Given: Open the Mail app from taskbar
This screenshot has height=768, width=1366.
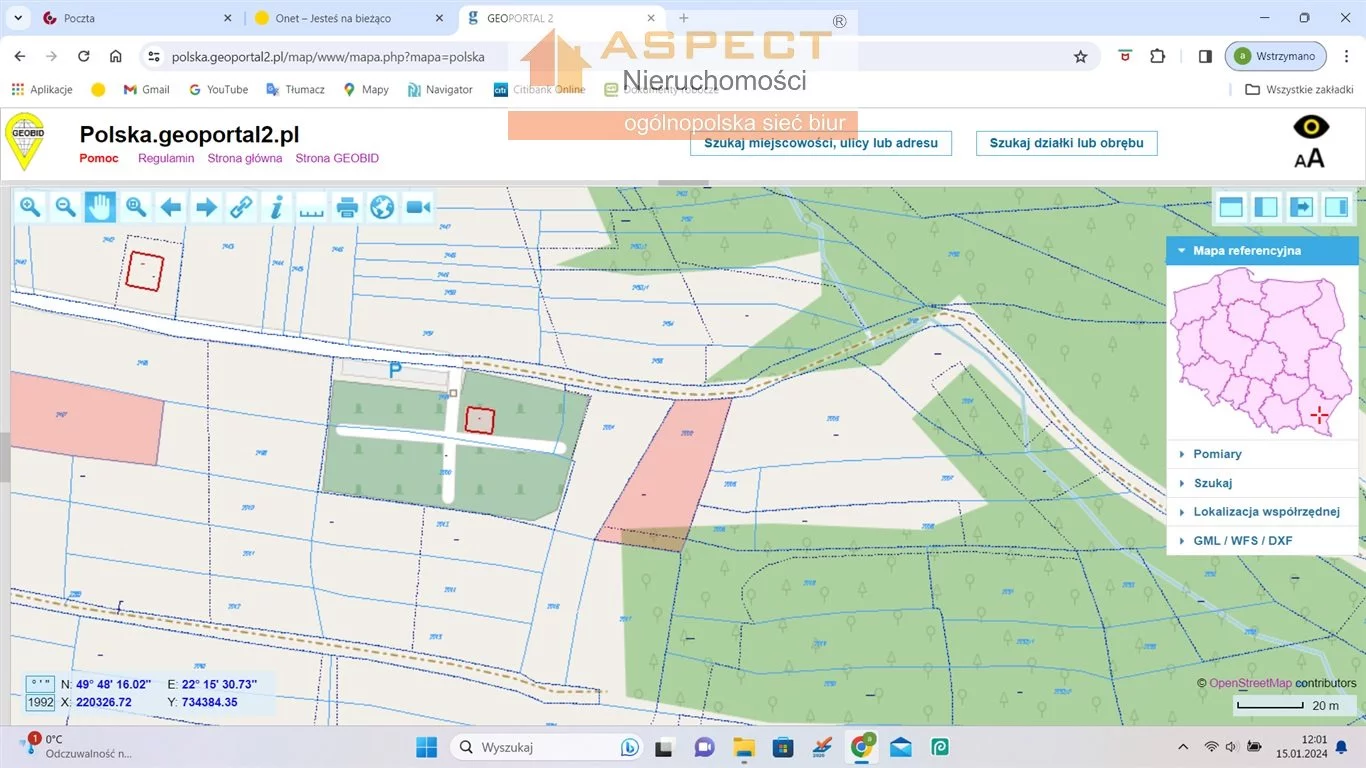Looking at the screenshot, I should coord(900,747).
